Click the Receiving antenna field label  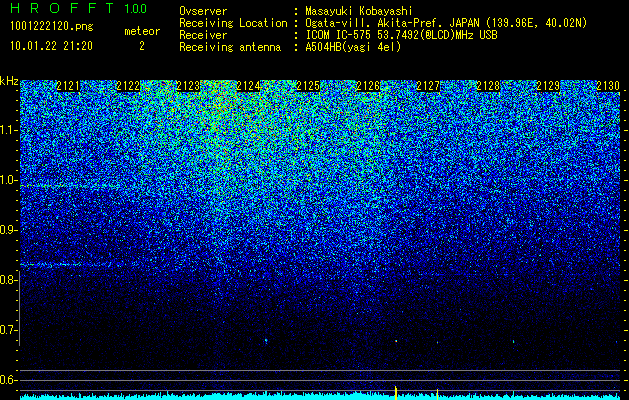[230, 47]
